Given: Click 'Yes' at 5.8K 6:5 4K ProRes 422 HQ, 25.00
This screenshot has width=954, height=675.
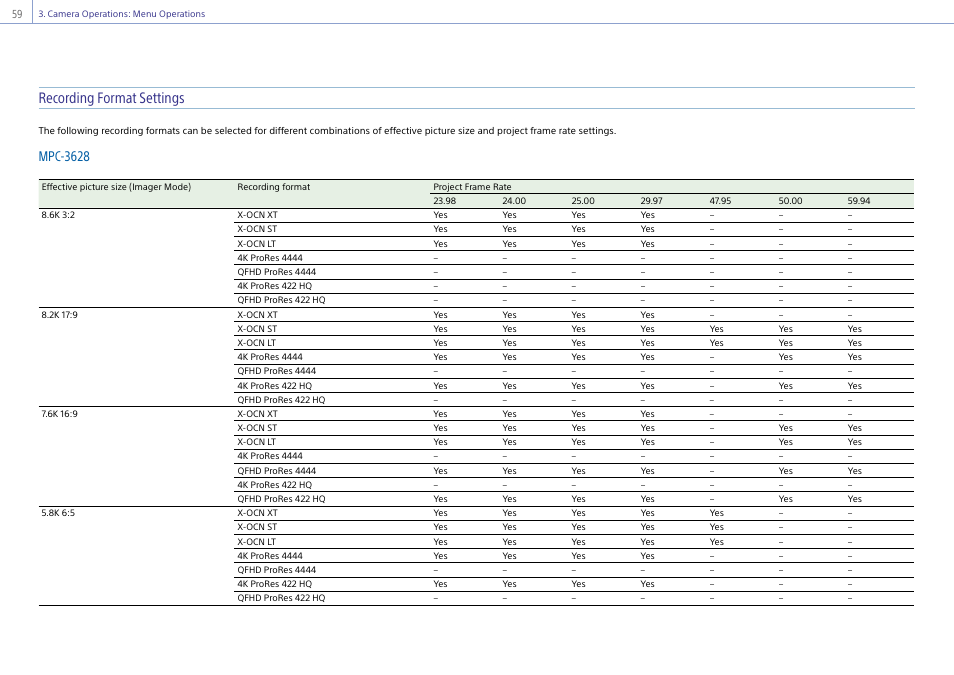Looking at the screenshot, I should [x=579, y=584].
